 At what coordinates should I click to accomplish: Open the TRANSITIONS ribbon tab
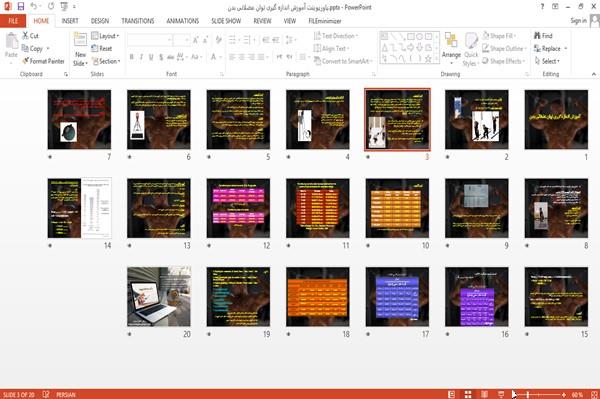[x=138, y=21]
